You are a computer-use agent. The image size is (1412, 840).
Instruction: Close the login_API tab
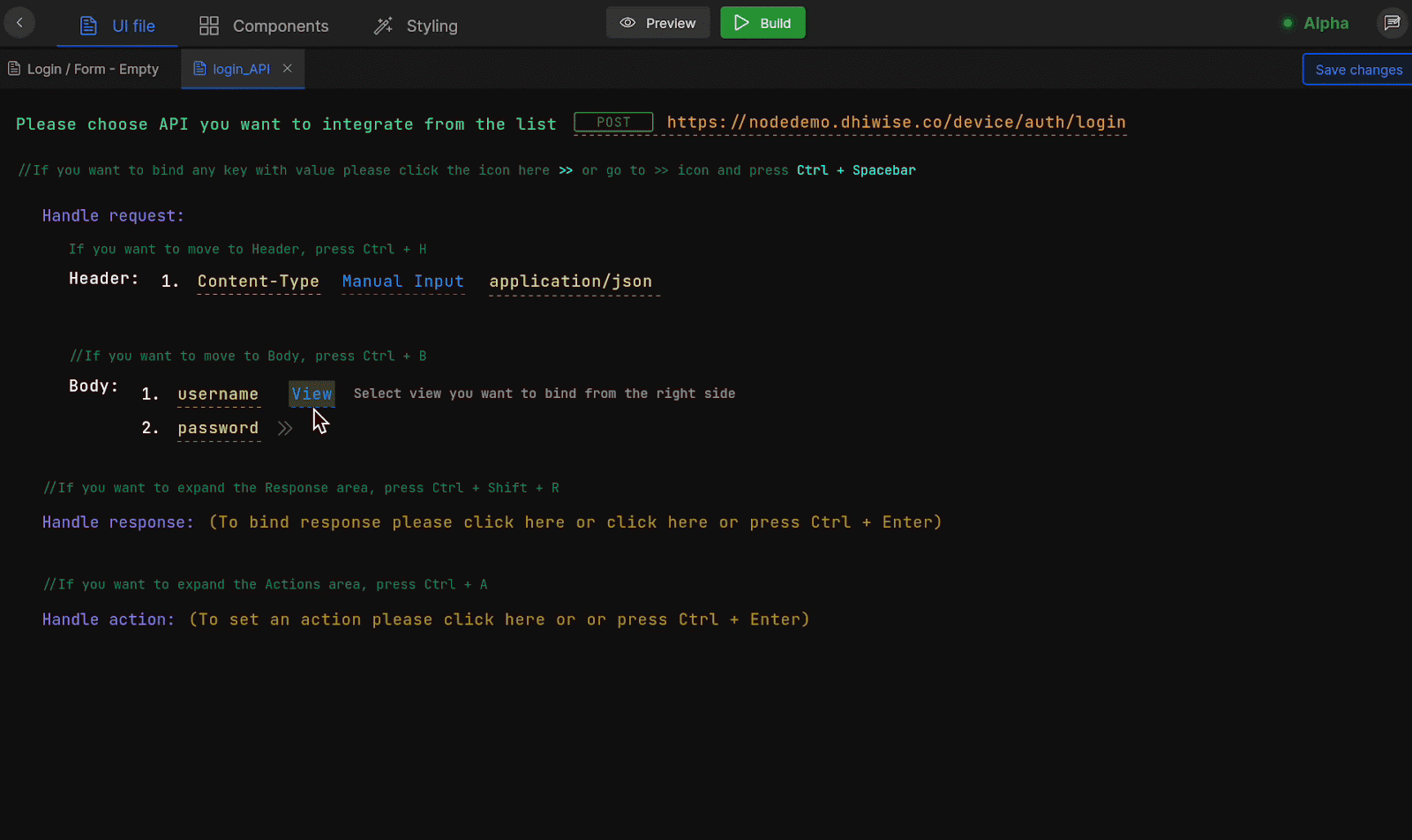pyautogui.click(x=287, y=68)
